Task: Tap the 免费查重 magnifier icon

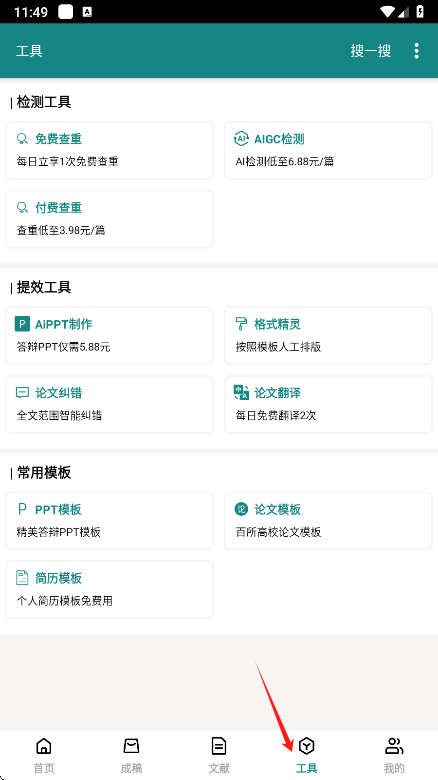Action: pyautogui.click(x=22, y=139)
